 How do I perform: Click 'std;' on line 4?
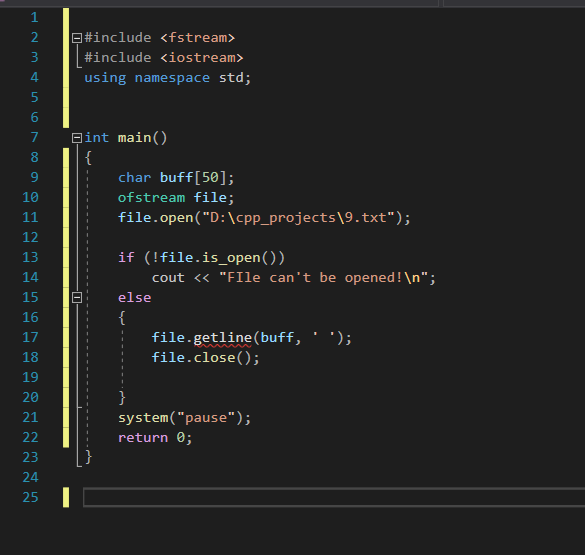click(x=235, y=78)
